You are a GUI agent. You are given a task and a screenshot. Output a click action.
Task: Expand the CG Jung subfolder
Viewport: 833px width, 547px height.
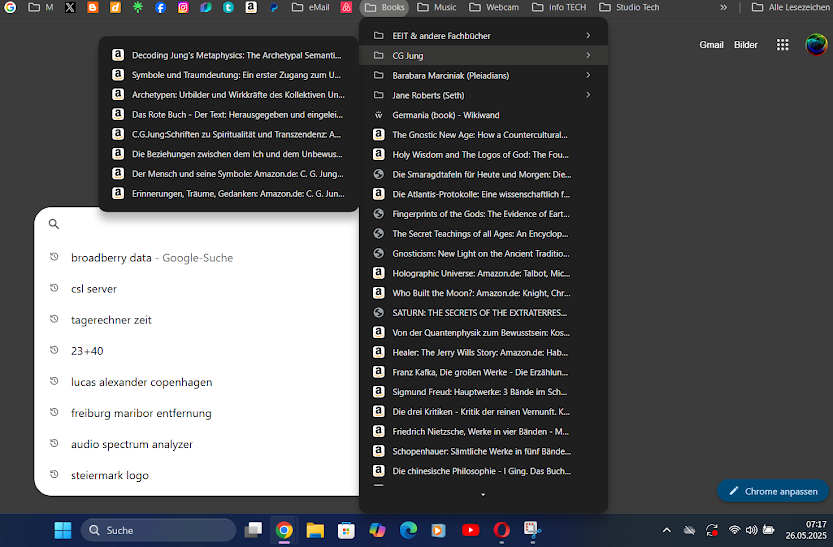tap(483, 55)
